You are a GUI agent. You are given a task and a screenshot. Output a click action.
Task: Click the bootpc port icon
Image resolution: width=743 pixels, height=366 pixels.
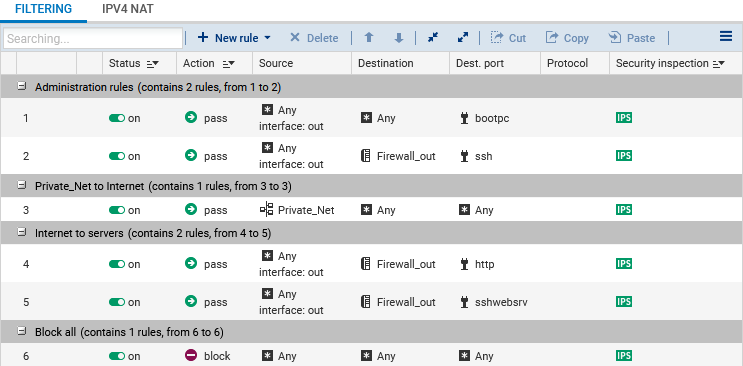pyautogui.click(x=464, y=118)
